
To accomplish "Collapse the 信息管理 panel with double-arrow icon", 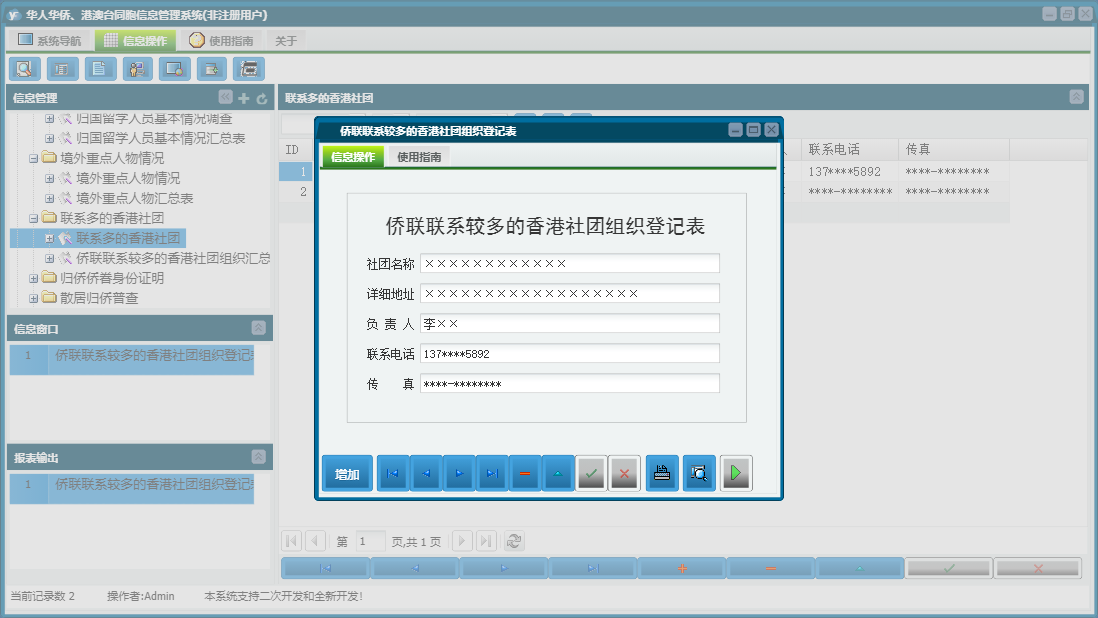I will point(225,97).
